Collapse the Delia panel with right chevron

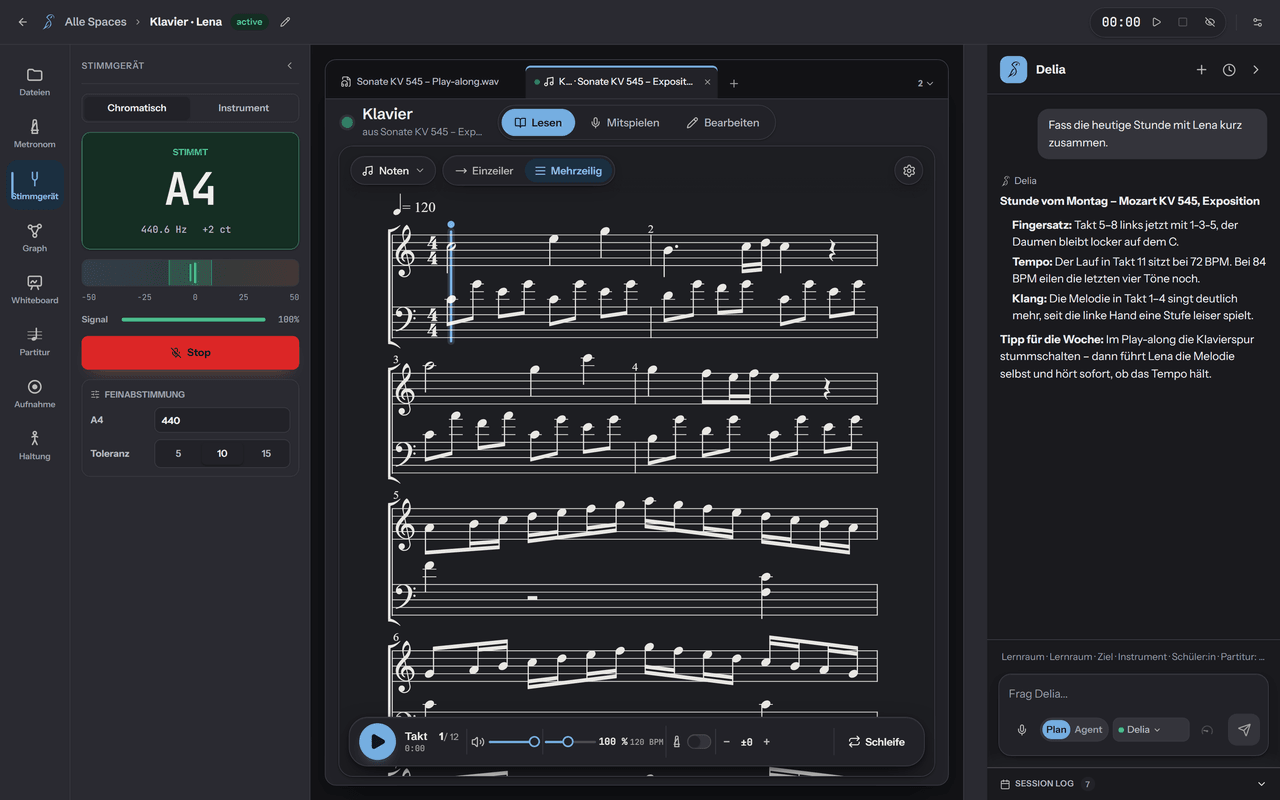point(1256,70)
